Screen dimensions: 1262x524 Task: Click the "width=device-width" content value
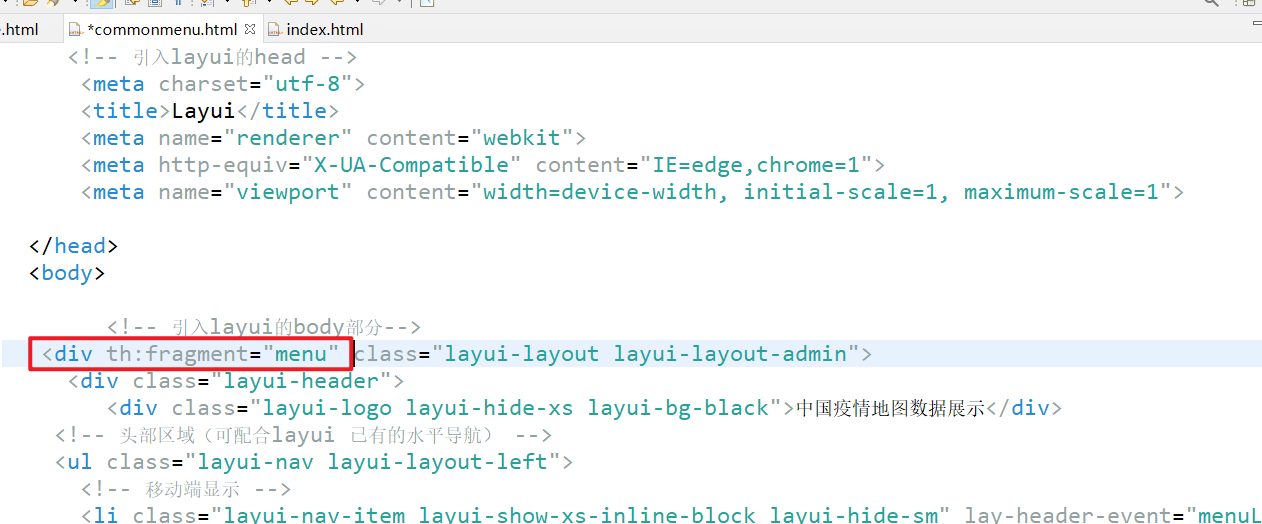(600, 192)
